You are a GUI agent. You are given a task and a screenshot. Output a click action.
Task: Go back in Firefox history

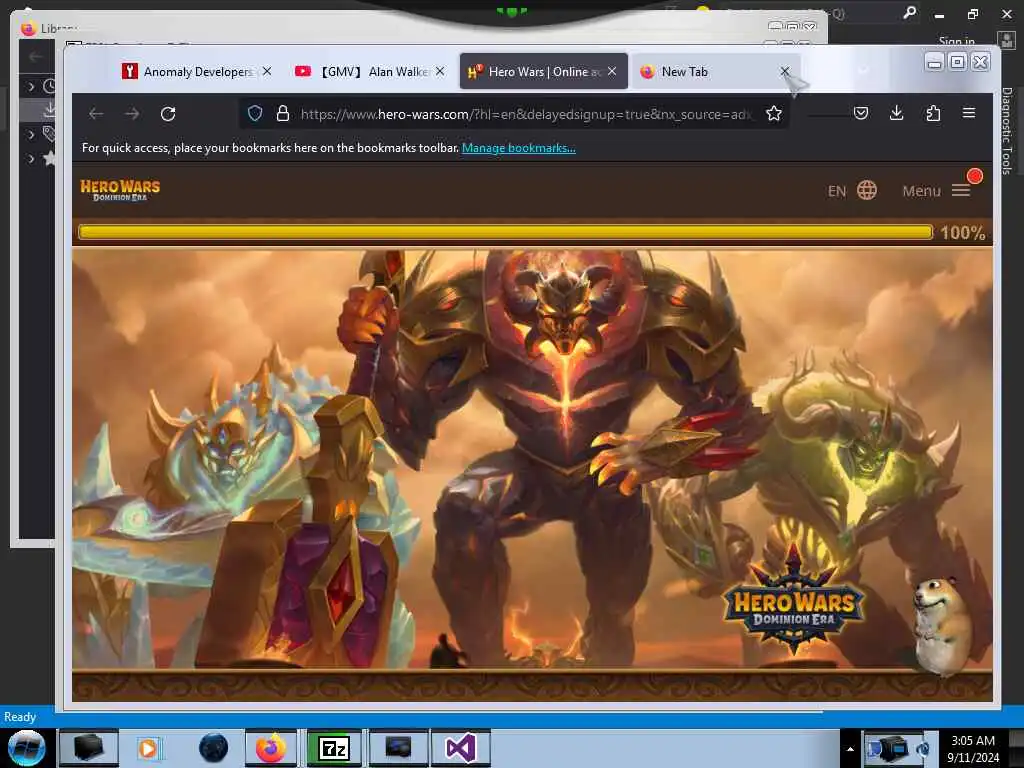coord(96,114)
